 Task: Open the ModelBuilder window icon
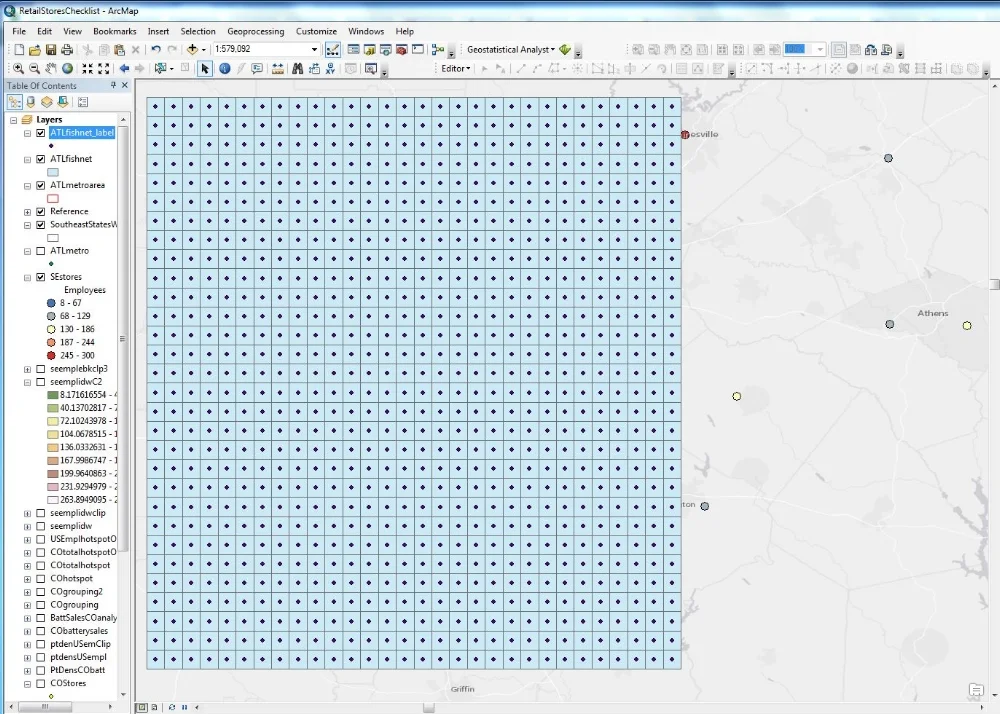tap(438, 50)
